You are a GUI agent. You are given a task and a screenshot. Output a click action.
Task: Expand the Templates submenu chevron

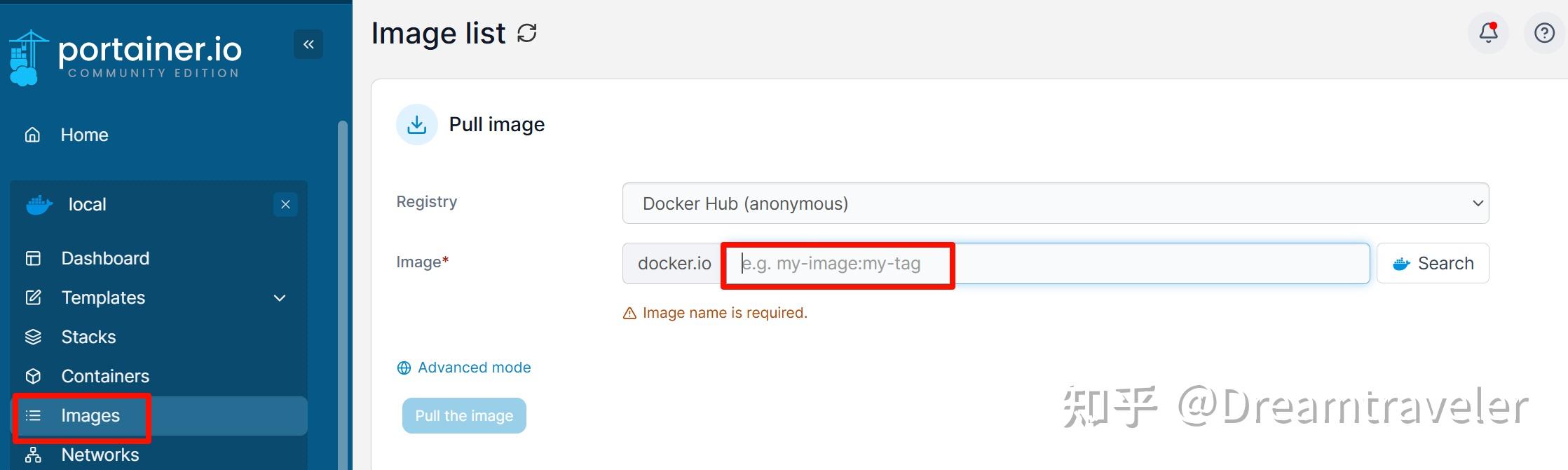[x=280, y=298]
